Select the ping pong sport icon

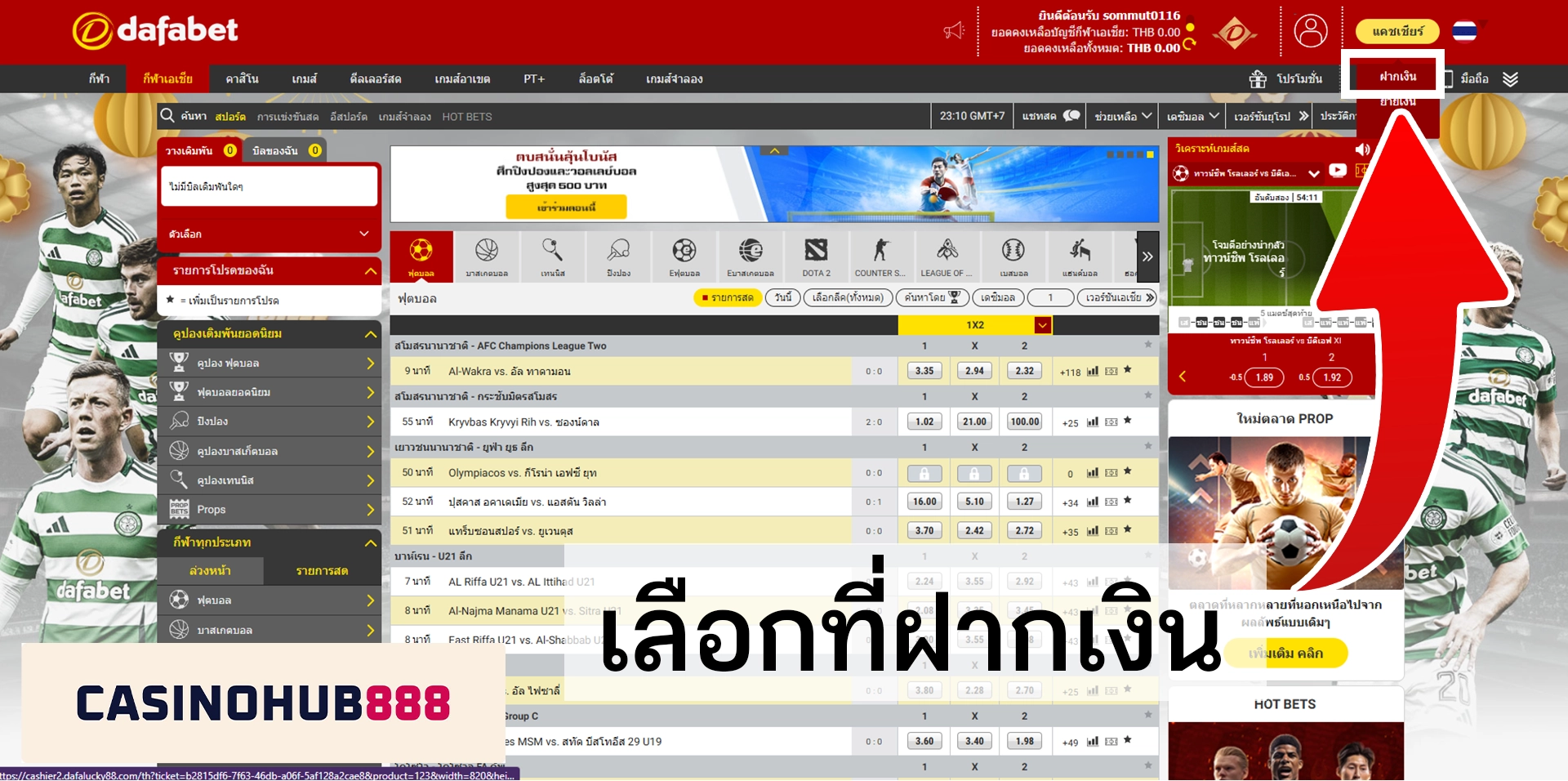click(619, 257)
